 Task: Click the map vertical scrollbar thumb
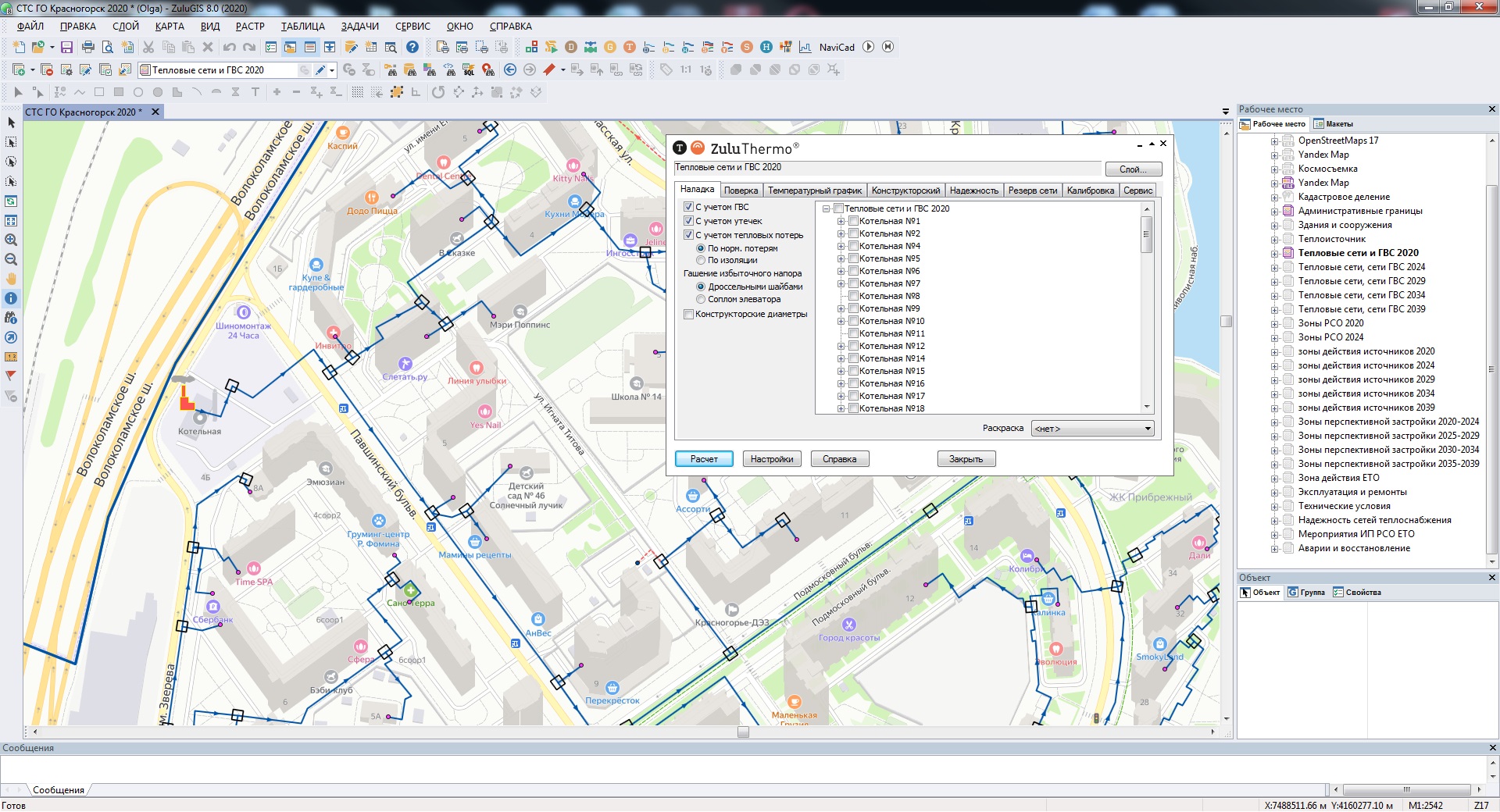click(1227, 321)
